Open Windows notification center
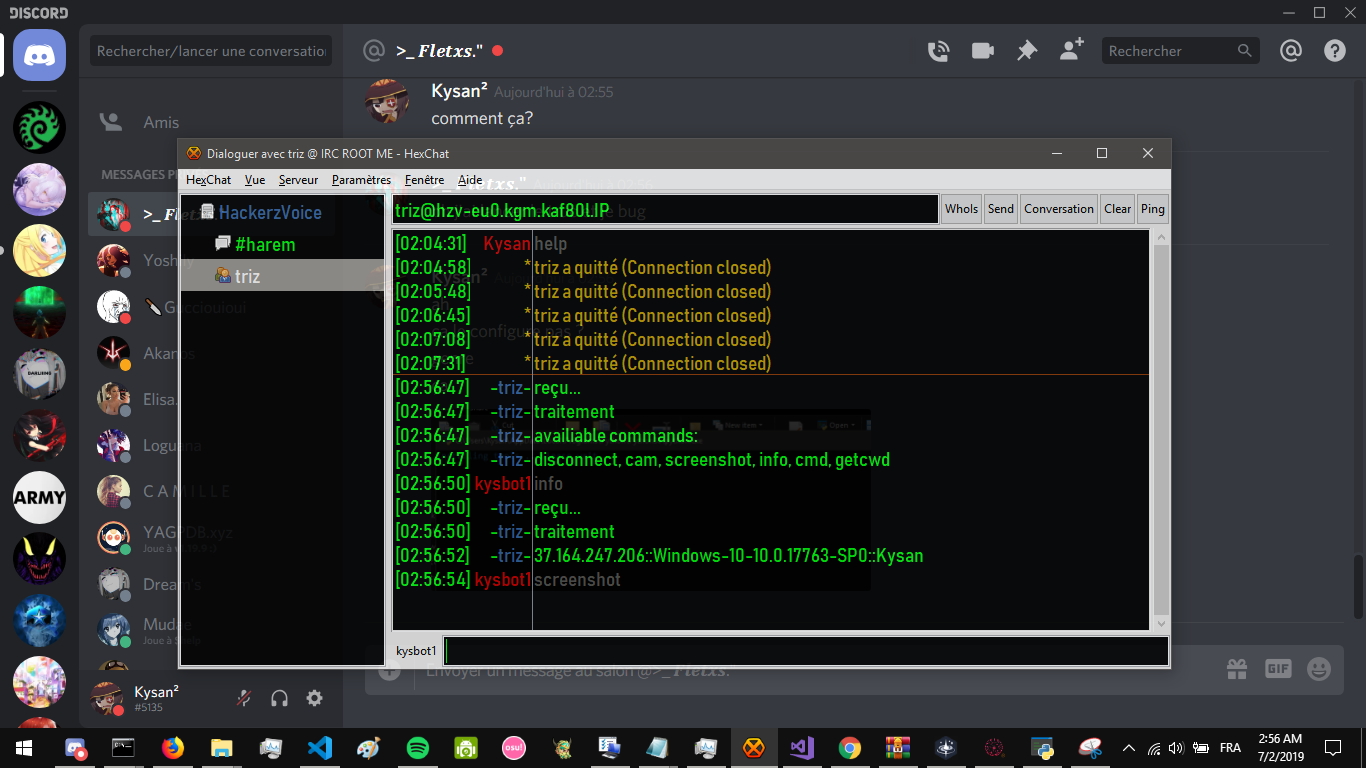The width and height of the screenshot is (1366, 768). (1333, 748)
